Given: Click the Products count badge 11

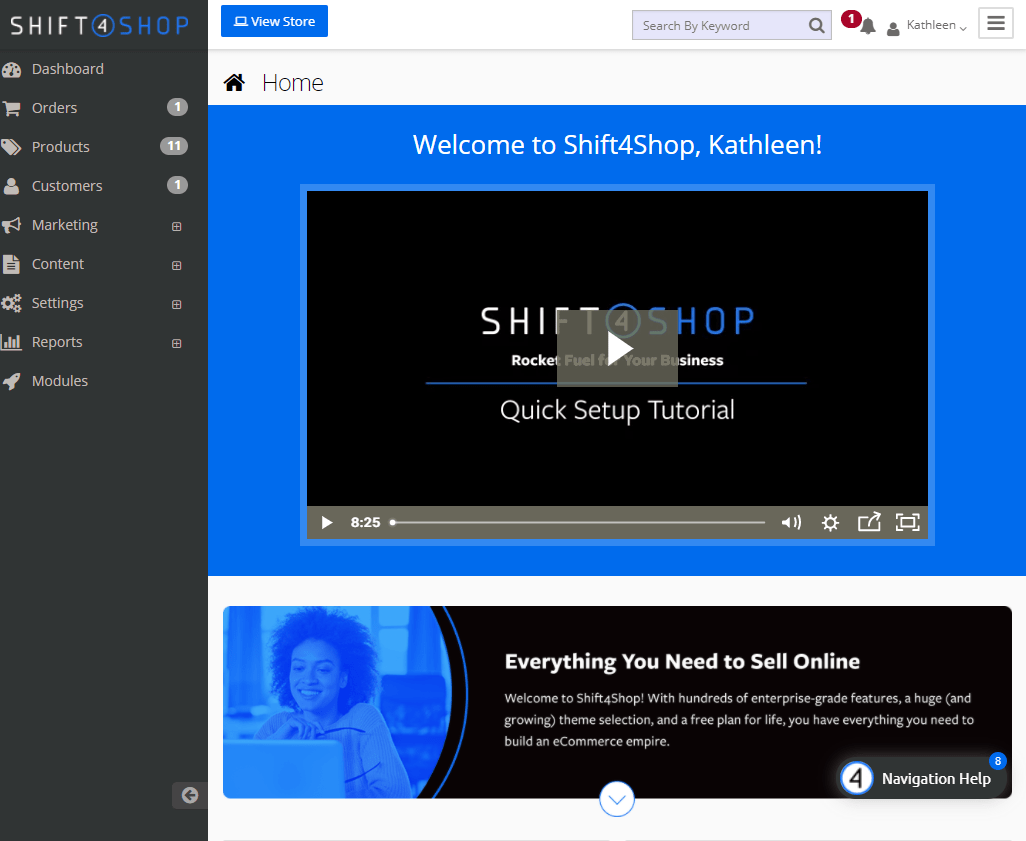Looking at the screenshot, I should point(174,146).
